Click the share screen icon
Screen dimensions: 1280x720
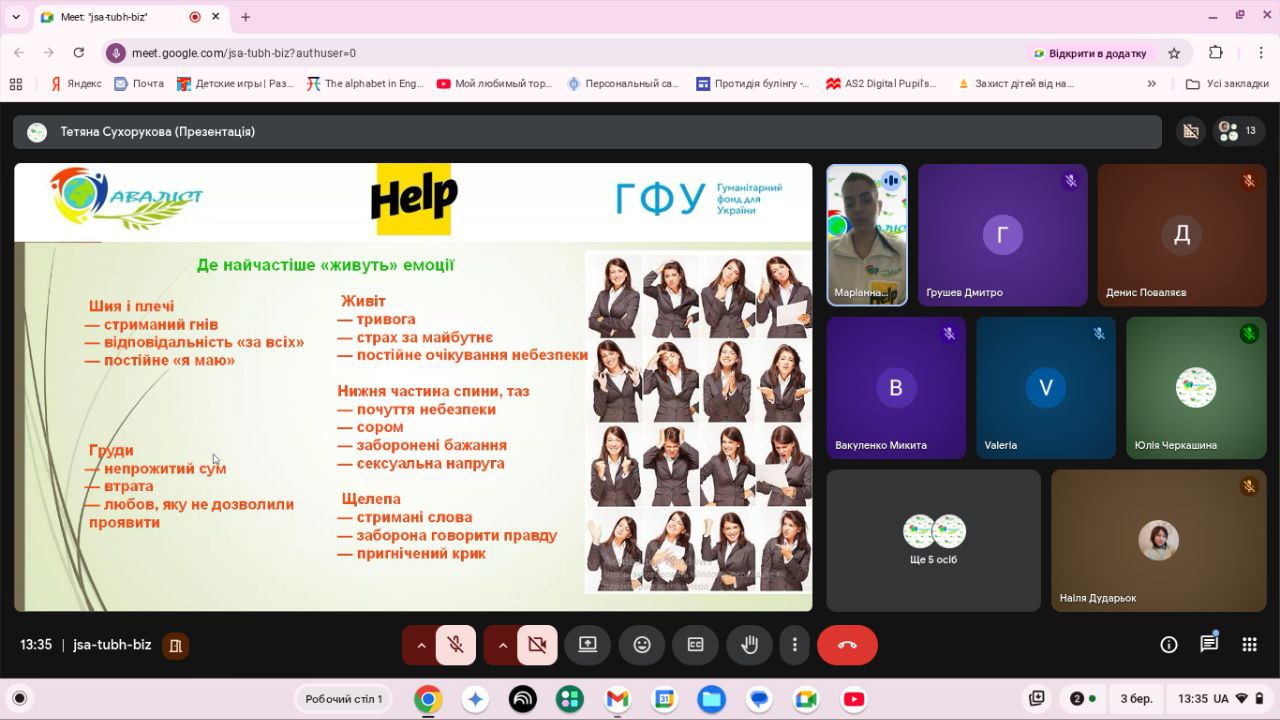click(x=588, y=645)
